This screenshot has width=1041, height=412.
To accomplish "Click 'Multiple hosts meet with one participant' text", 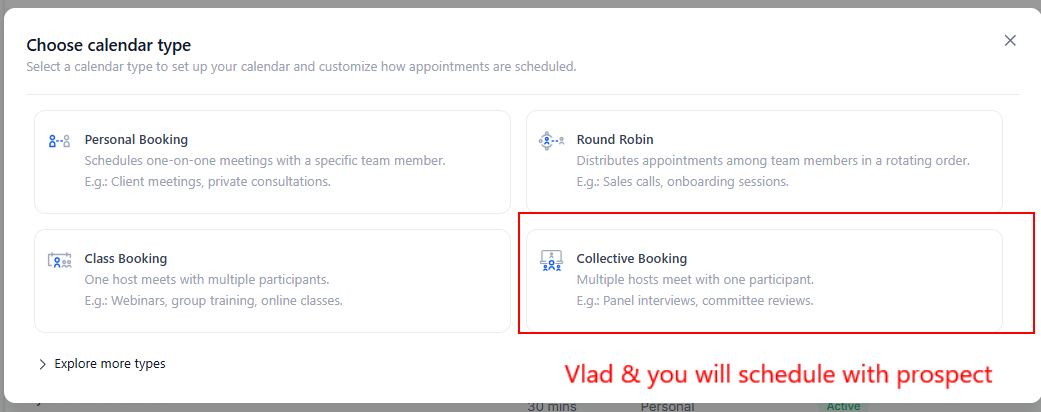I will (x=695, y=279).
